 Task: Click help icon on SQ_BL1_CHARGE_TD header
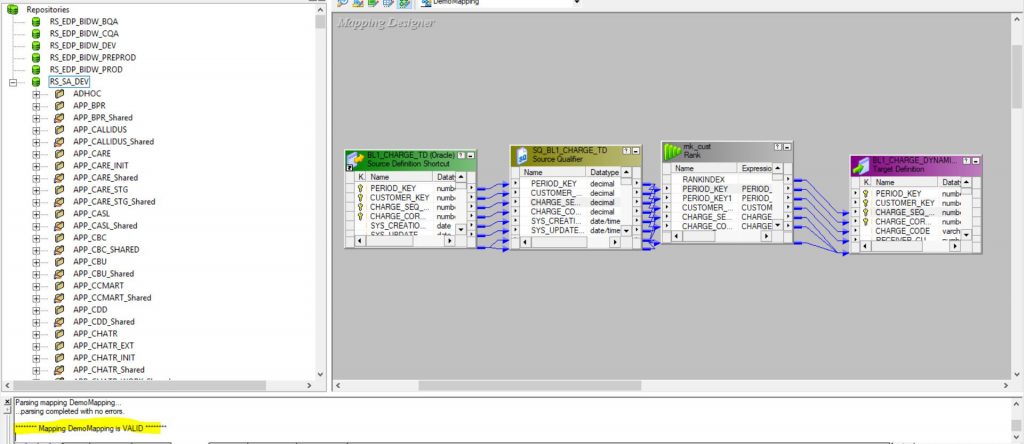[627, 150]
